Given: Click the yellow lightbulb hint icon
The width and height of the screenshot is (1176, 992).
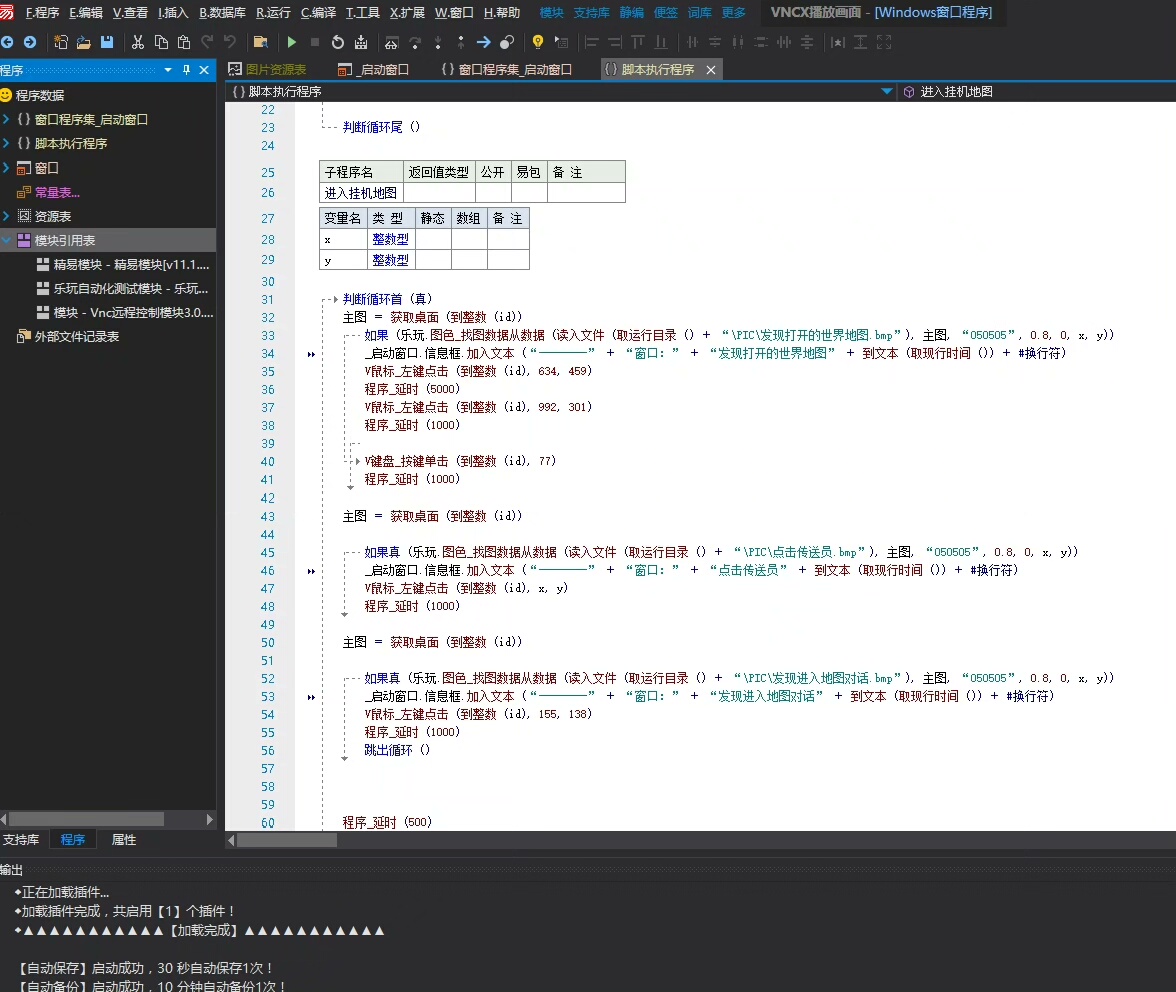Looking at the screenshot, I should pos(538,42).
